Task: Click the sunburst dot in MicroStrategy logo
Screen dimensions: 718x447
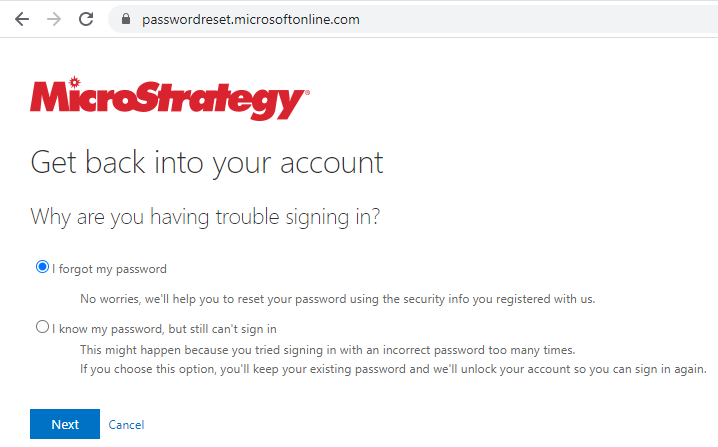Action: point(77,79)
